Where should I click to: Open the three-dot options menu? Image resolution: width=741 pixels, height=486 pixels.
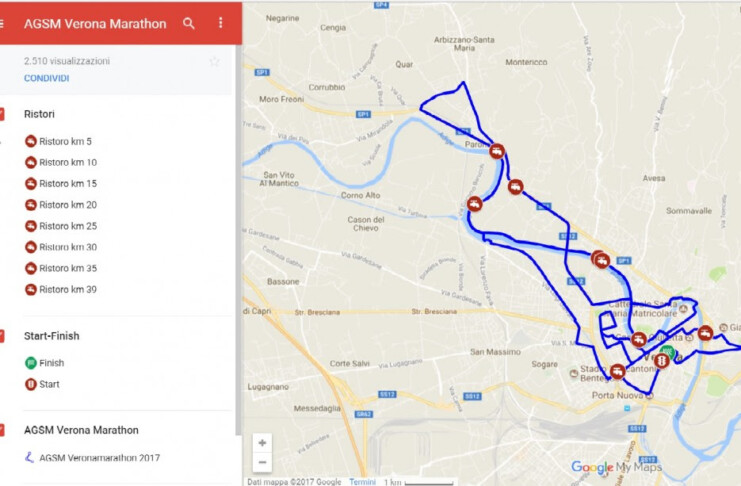pyautogui.click(x=220, y=23)
